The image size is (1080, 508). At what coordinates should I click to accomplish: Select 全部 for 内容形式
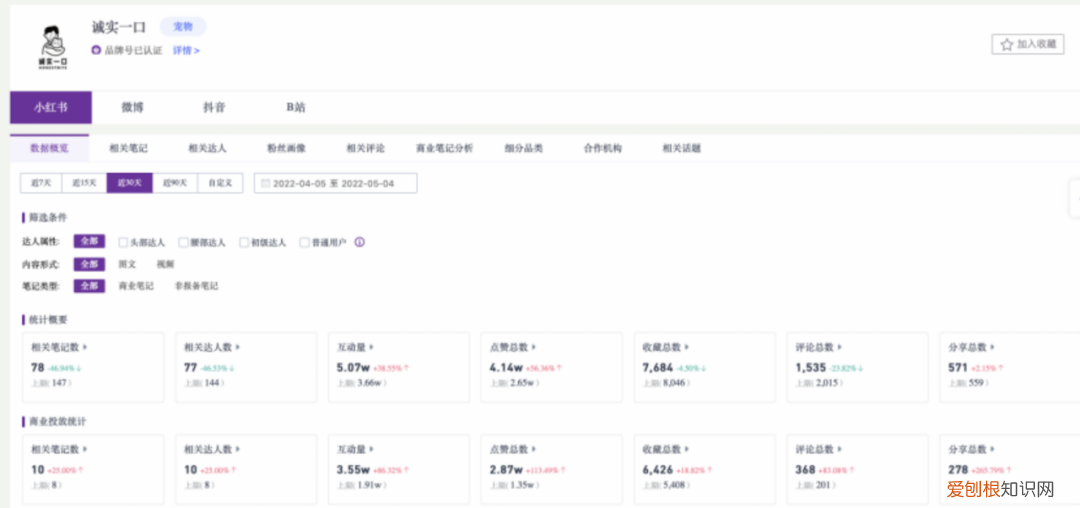[90, 264]
